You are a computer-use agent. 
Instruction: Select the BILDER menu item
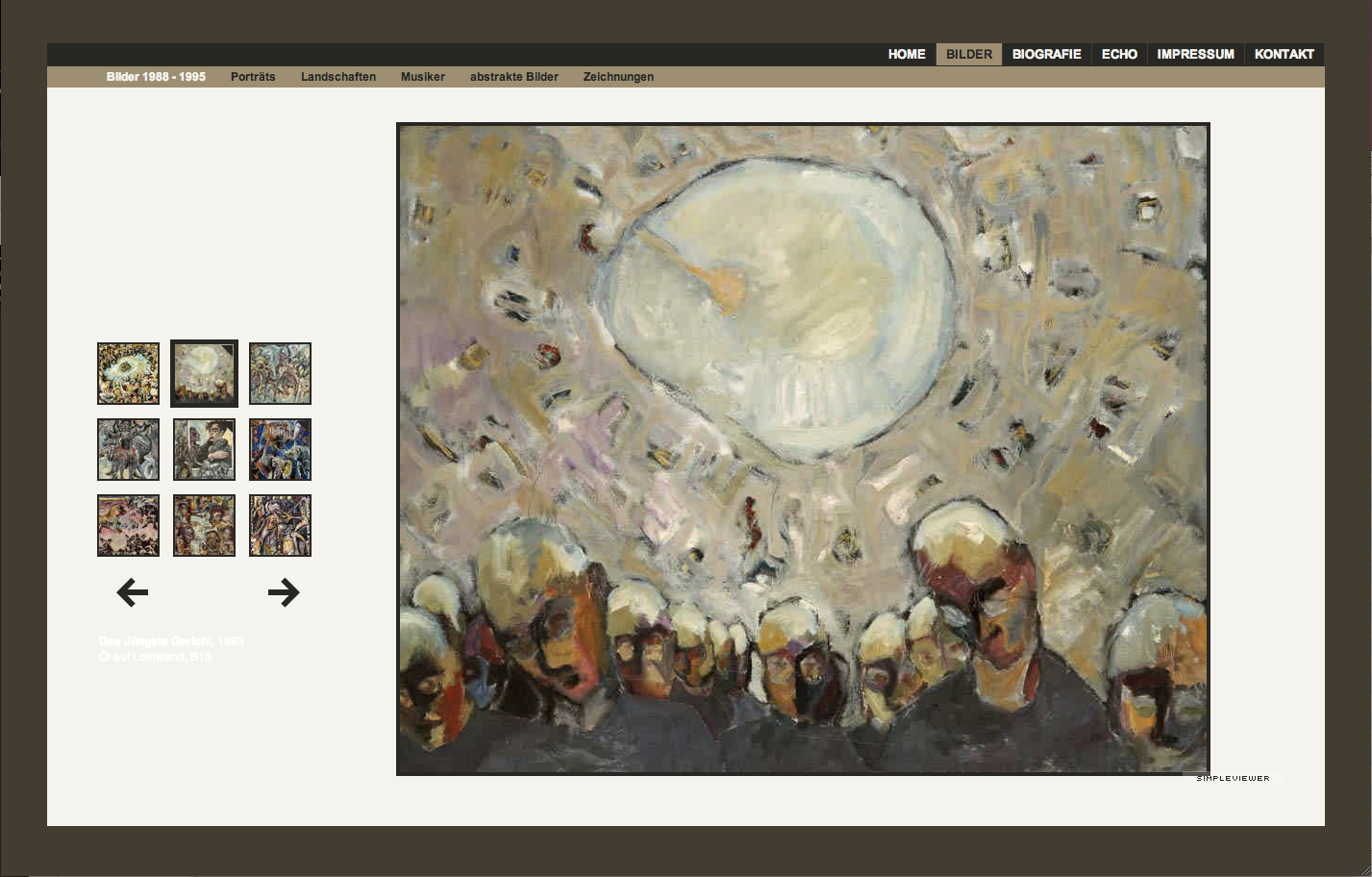(969, 55)
